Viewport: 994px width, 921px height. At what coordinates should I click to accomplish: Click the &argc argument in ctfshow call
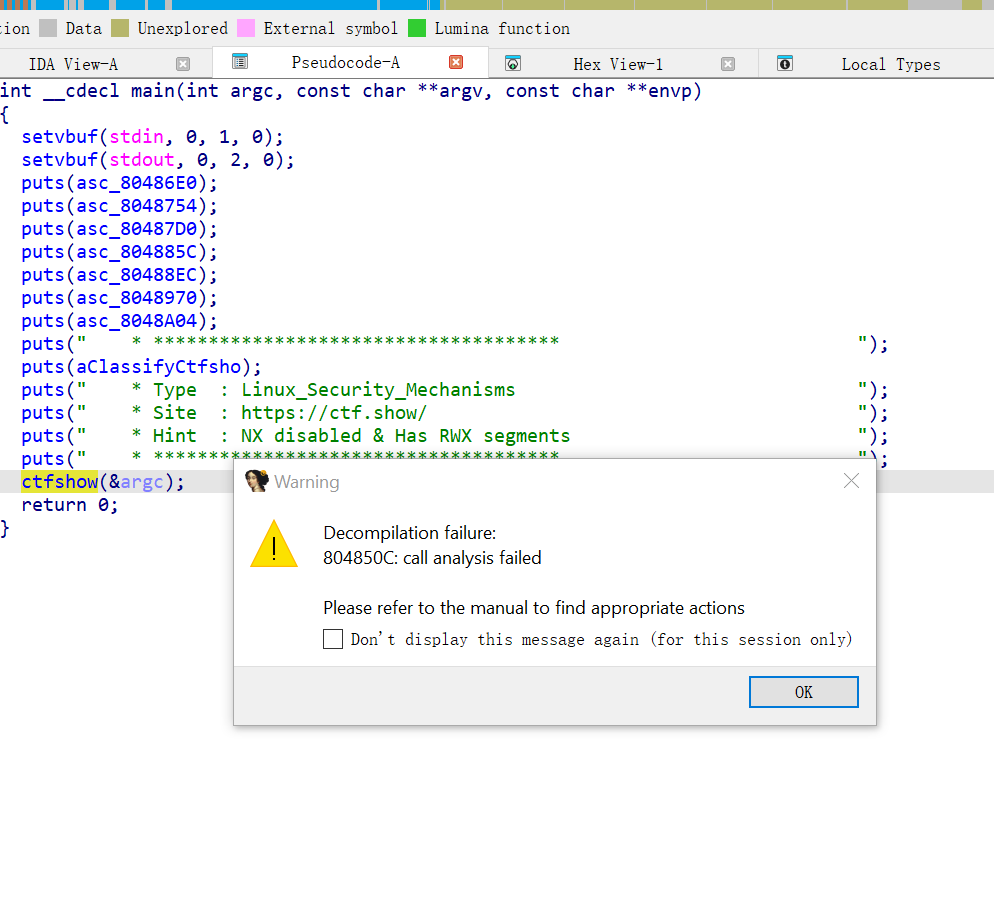tap(136, 482)
